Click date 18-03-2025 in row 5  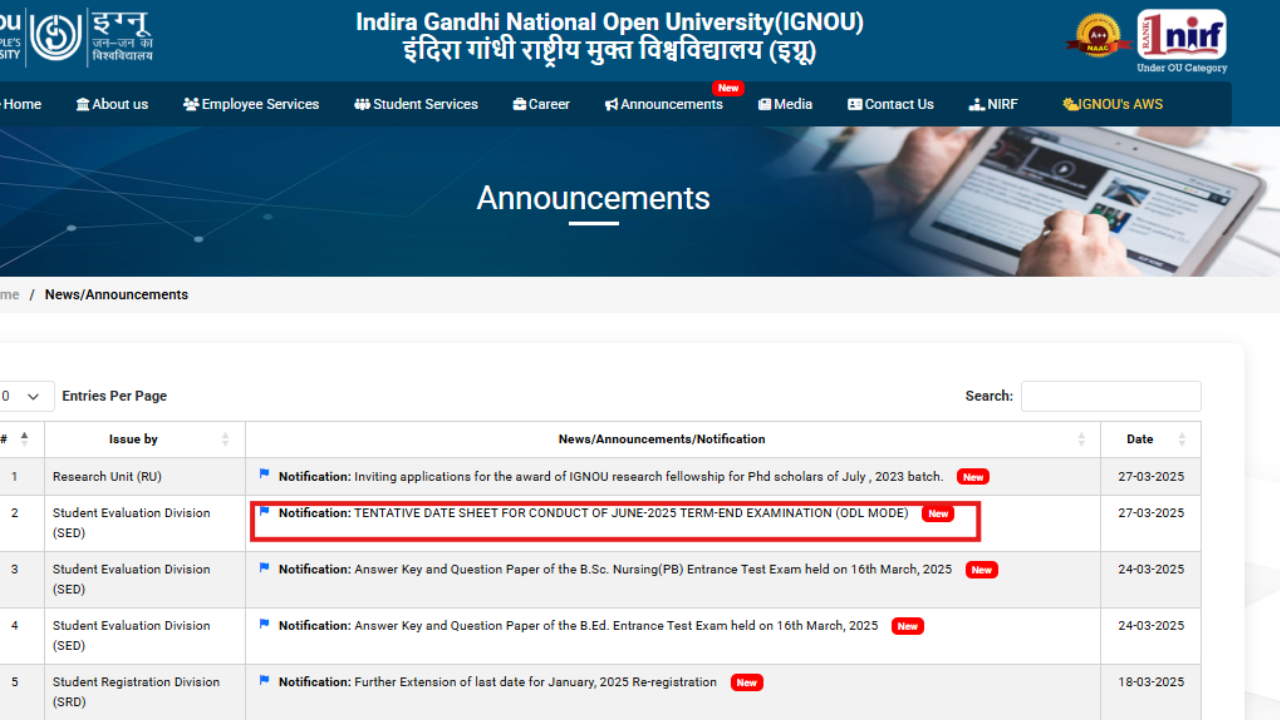(1151, 682)
